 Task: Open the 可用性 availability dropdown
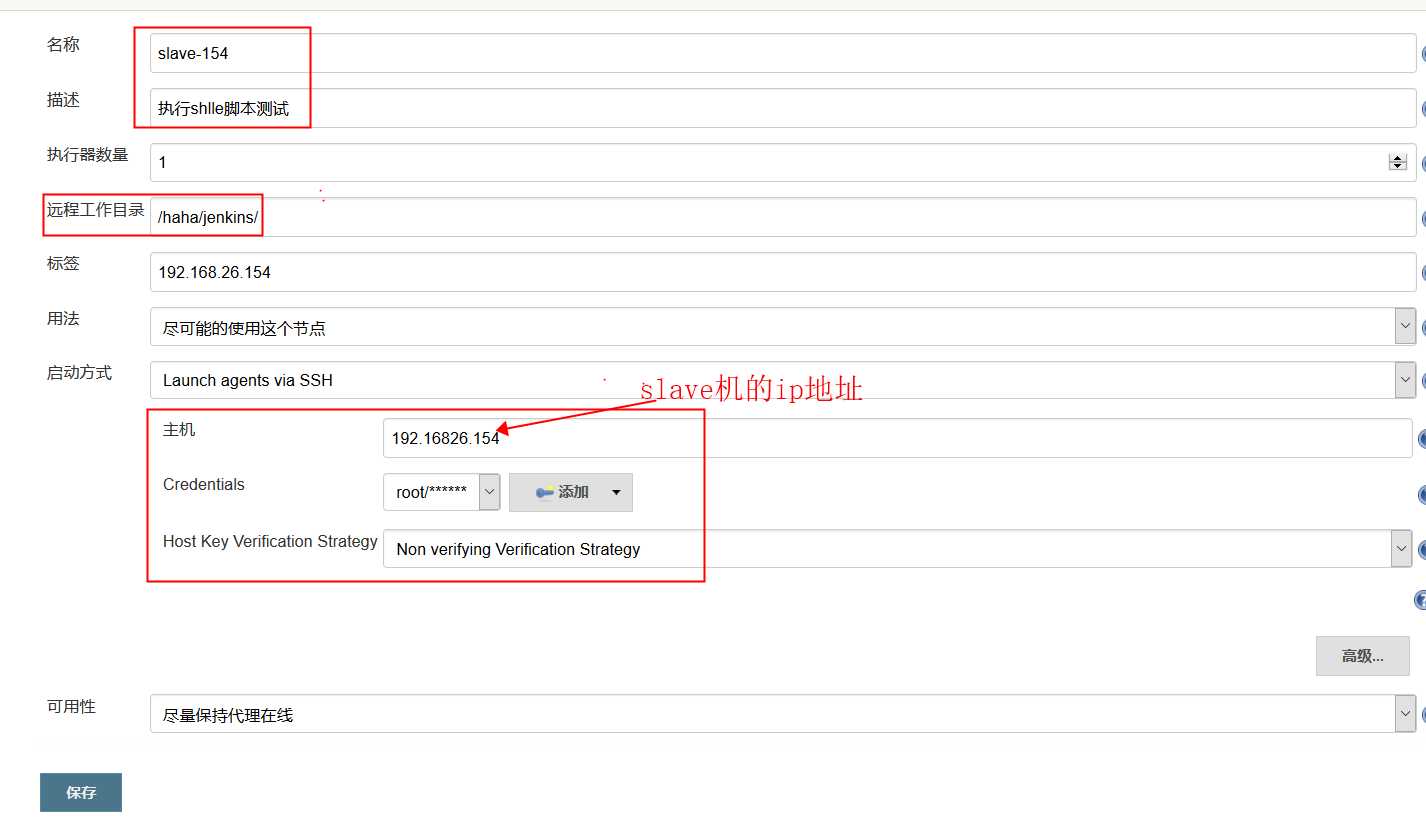(783, 714)
